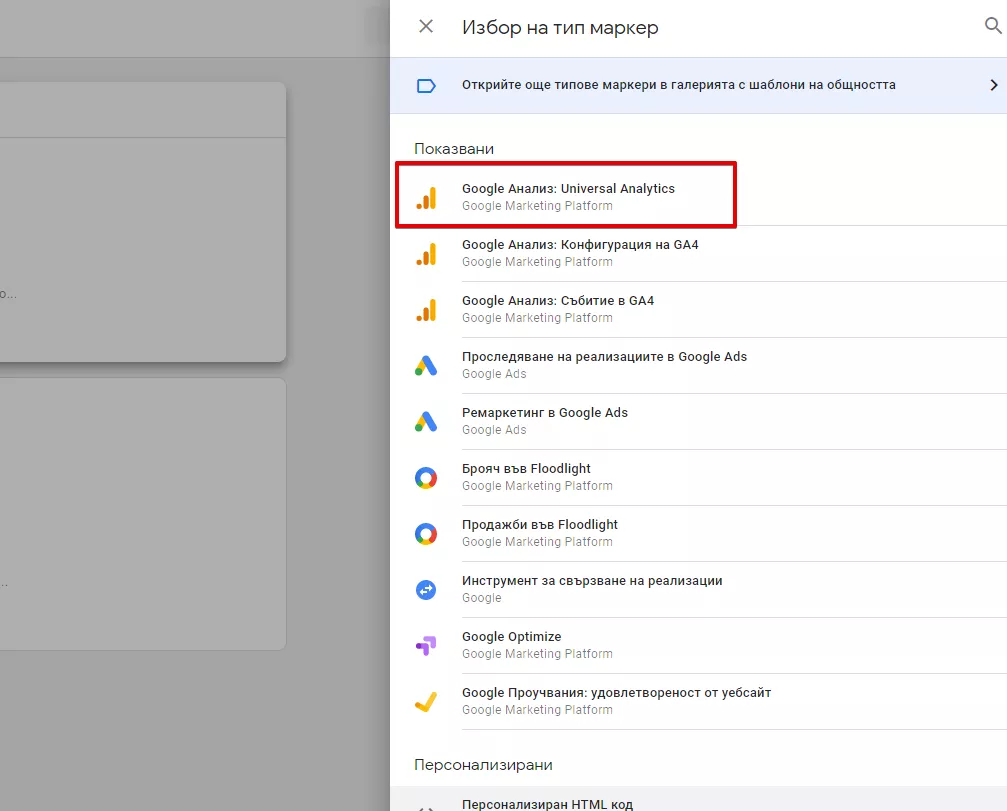1007x811 pixels.
Task: Click Google subtitle under conversion linker
Action: coord(482,598)
